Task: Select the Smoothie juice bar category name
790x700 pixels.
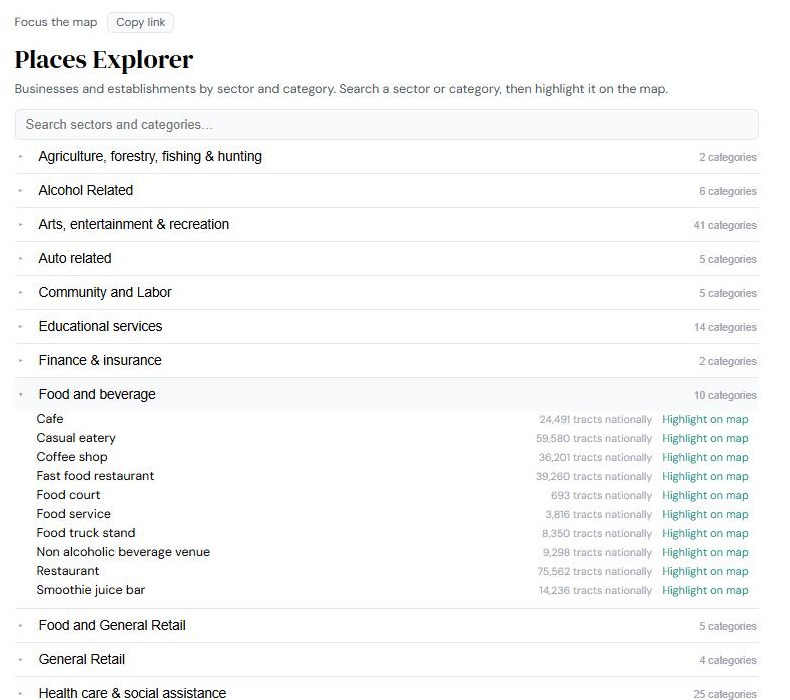Action: point(91,590)
